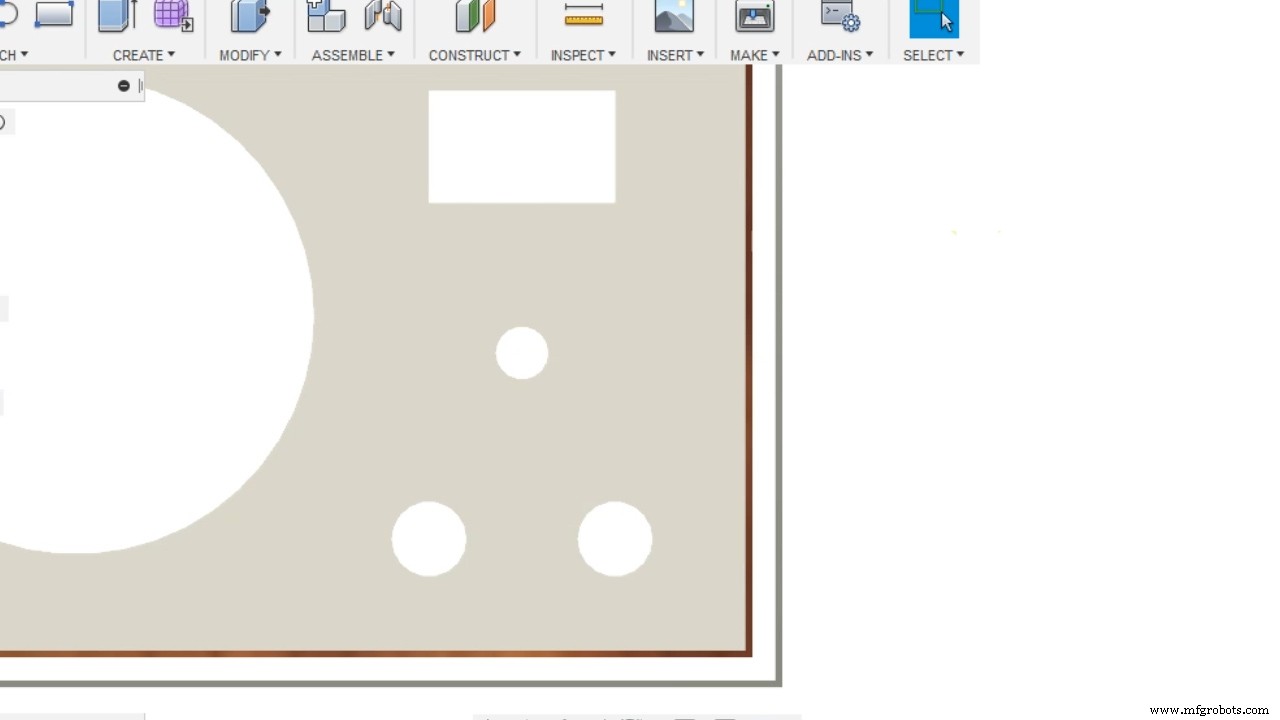Collapse the browser panel with minus button

[124, 86]
